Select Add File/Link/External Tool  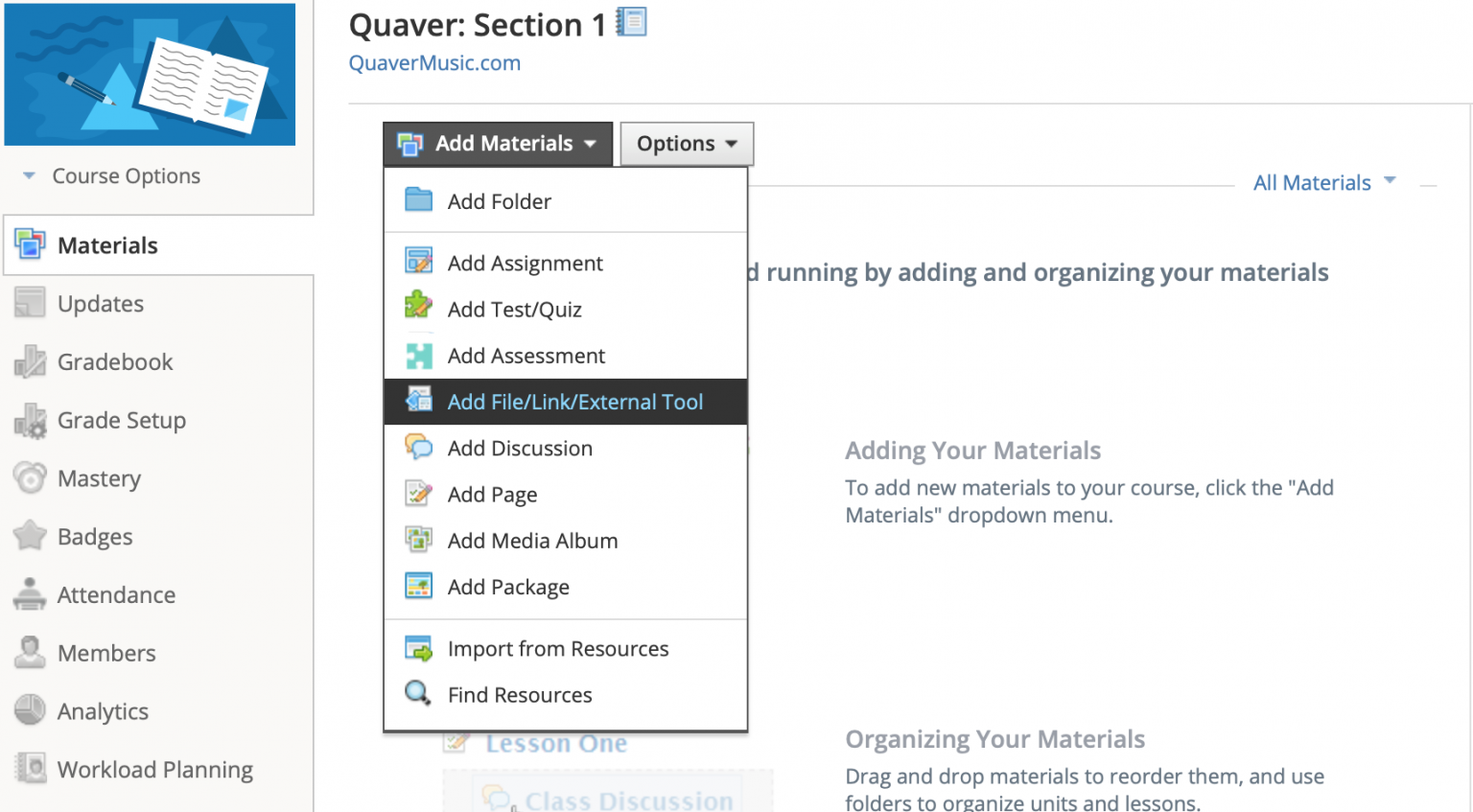pyautogui.click(x=574, y=402)
